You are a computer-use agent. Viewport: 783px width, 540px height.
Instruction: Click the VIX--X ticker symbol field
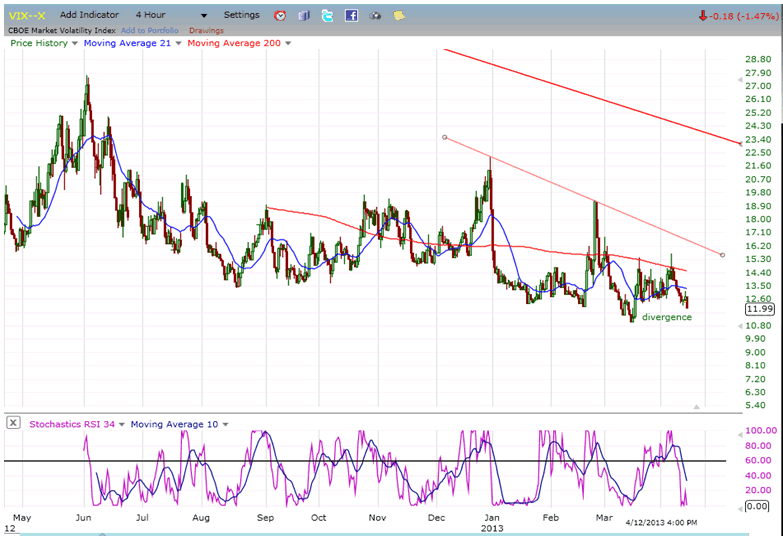[x=27, y=15]
